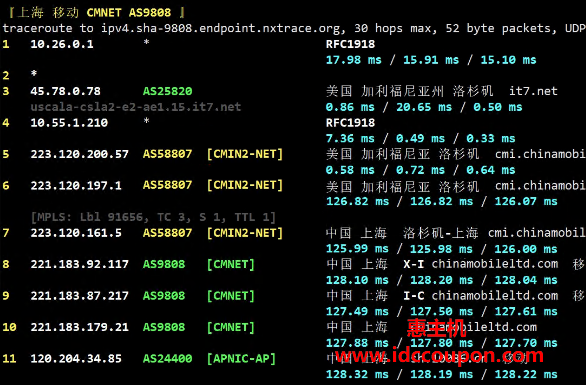The height and width of the screenshot is (385, 586).
Task: Select it7.net location text on hop 3
Action: (533, 91)
